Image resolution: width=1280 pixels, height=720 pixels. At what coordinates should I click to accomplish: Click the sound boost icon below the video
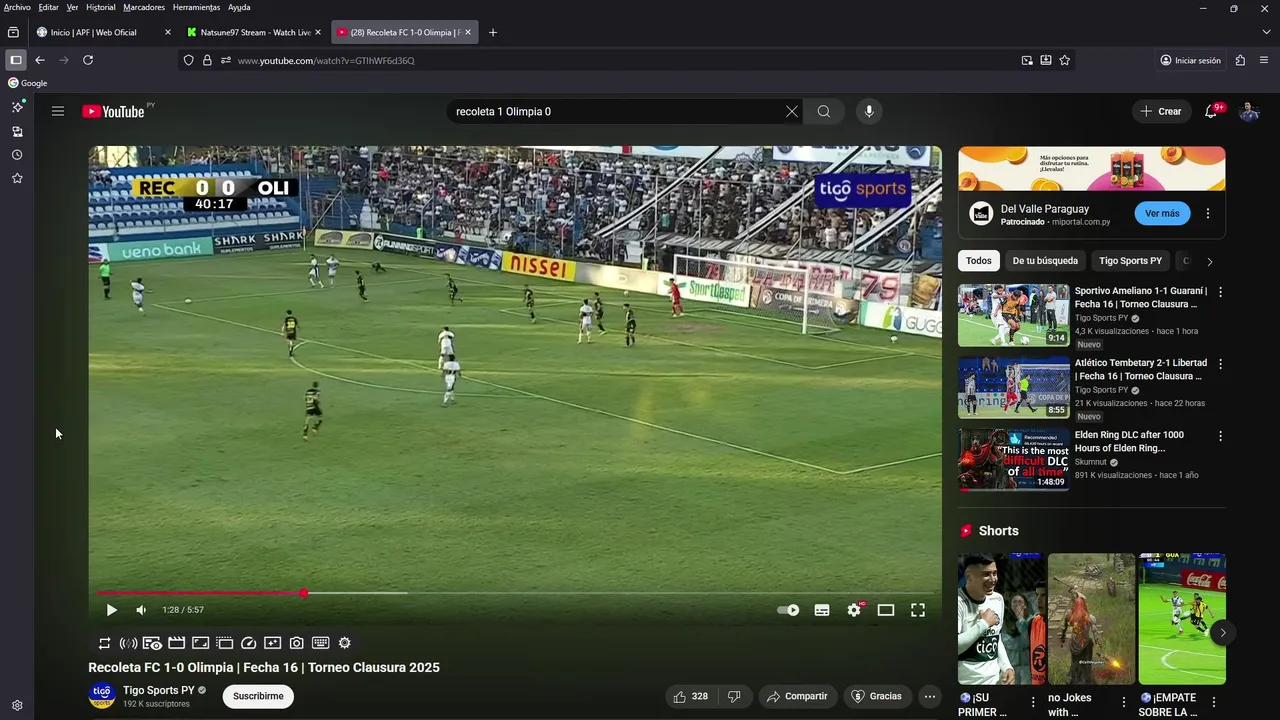click(128, 643)
